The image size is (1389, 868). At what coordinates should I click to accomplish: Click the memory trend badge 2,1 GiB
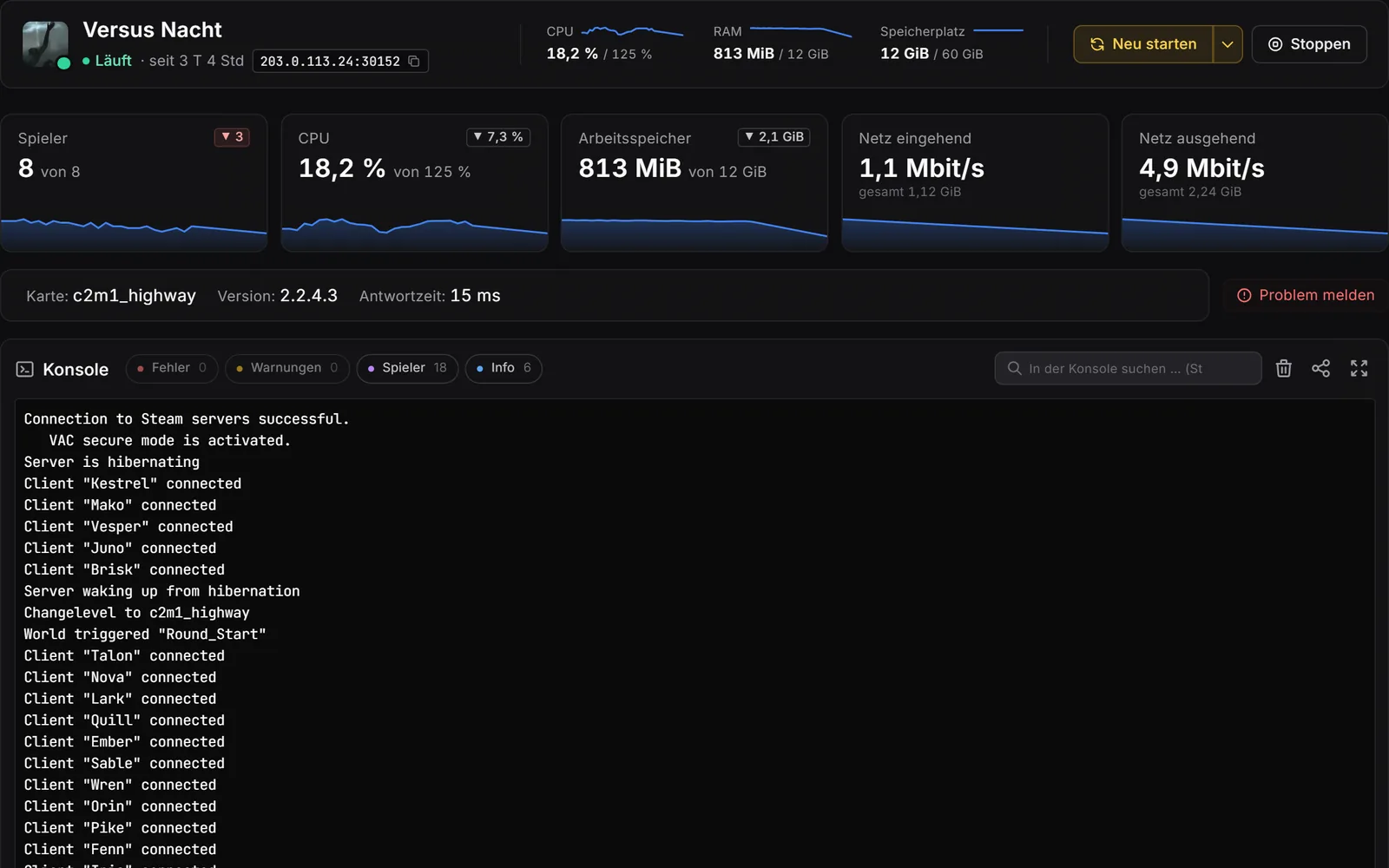coord(773,137)
